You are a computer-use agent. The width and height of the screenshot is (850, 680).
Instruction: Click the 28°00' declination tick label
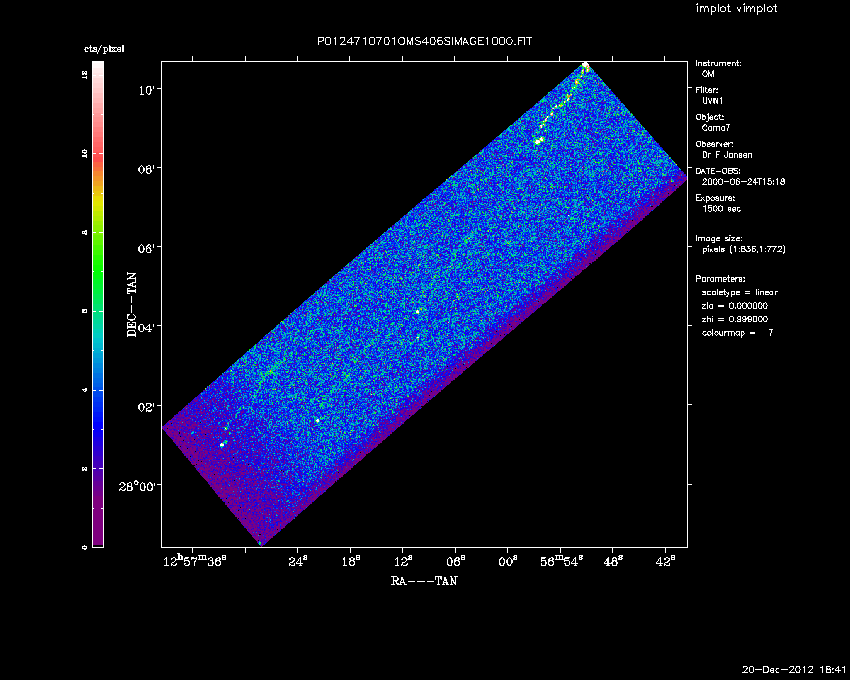point(137,486)
